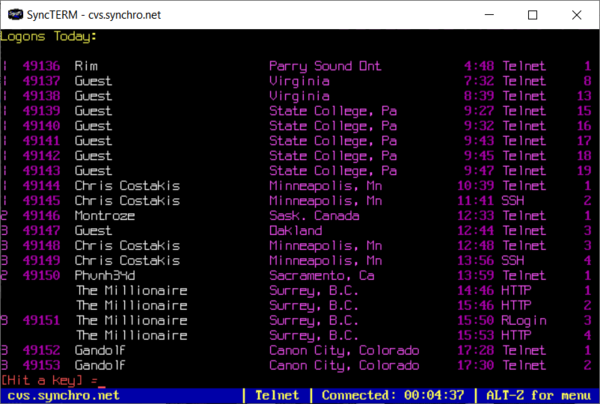This screenshot has height=404, width=600.
Task: Click SSH on the 11:41 row
Action: point(513,200)
